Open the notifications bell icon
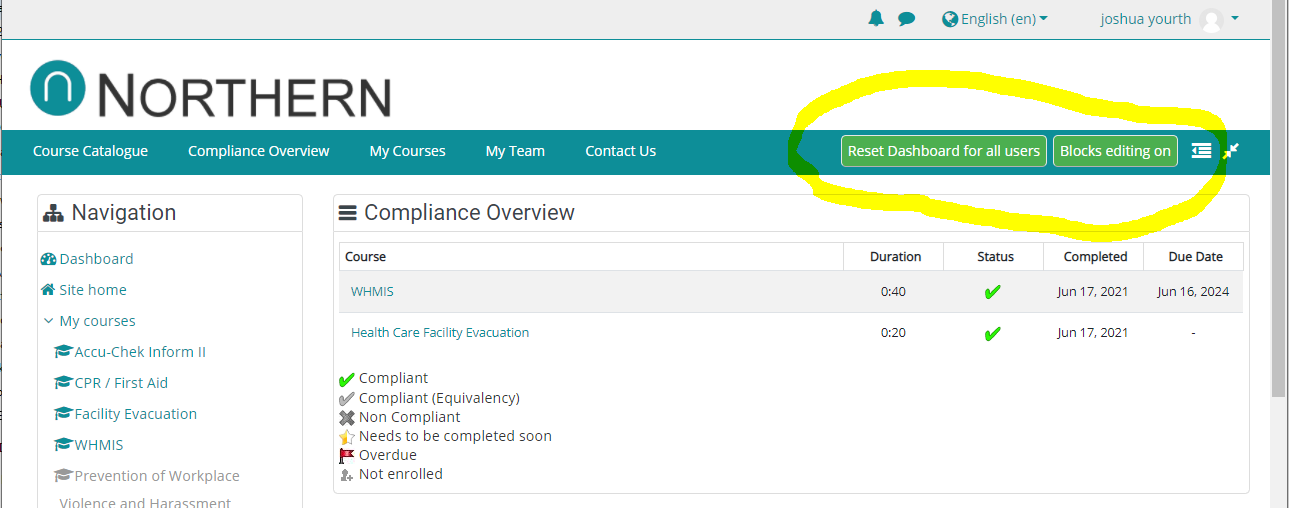1289x508 pixels. point(876,18)
